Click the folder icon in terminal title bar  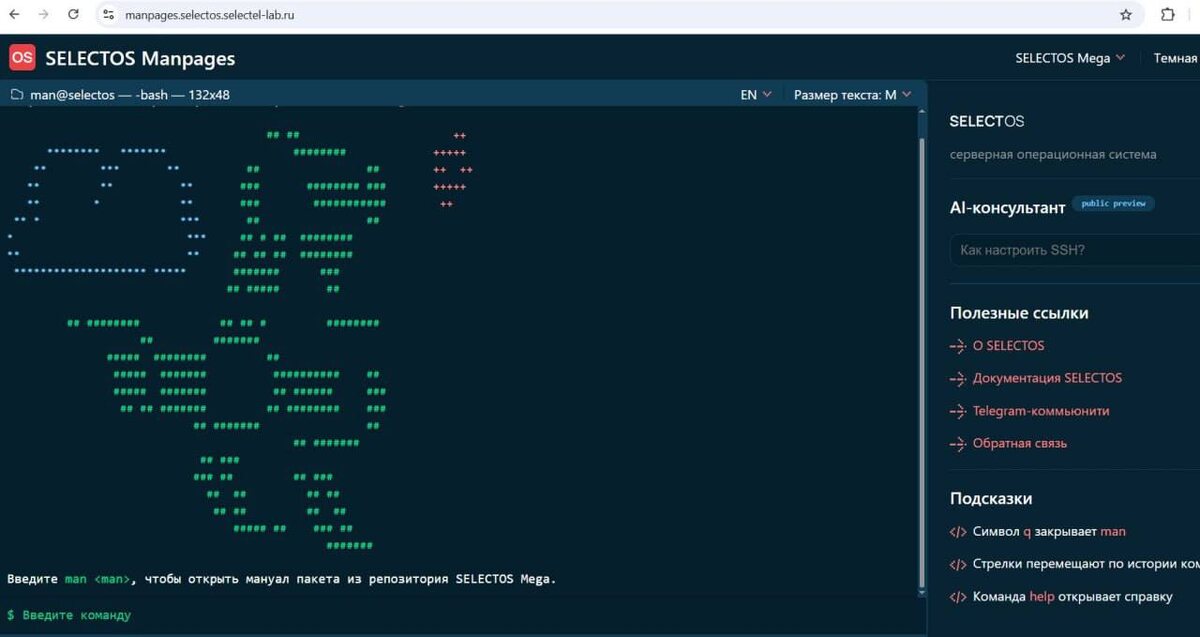[x=16, y=95]
